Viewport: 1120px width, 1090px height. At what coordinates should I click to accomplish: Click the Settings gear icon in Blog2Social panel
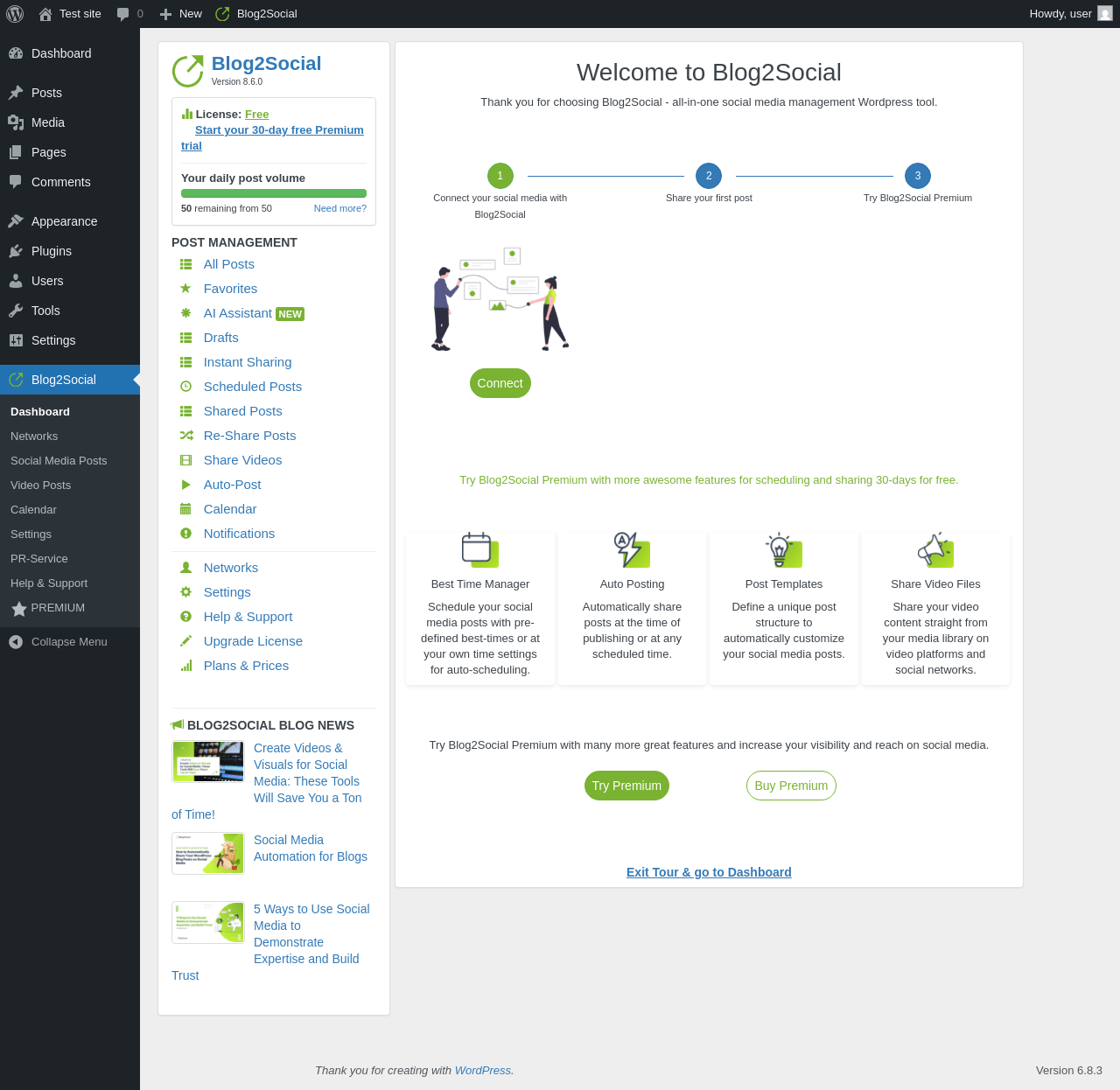[x=185, y=592]
